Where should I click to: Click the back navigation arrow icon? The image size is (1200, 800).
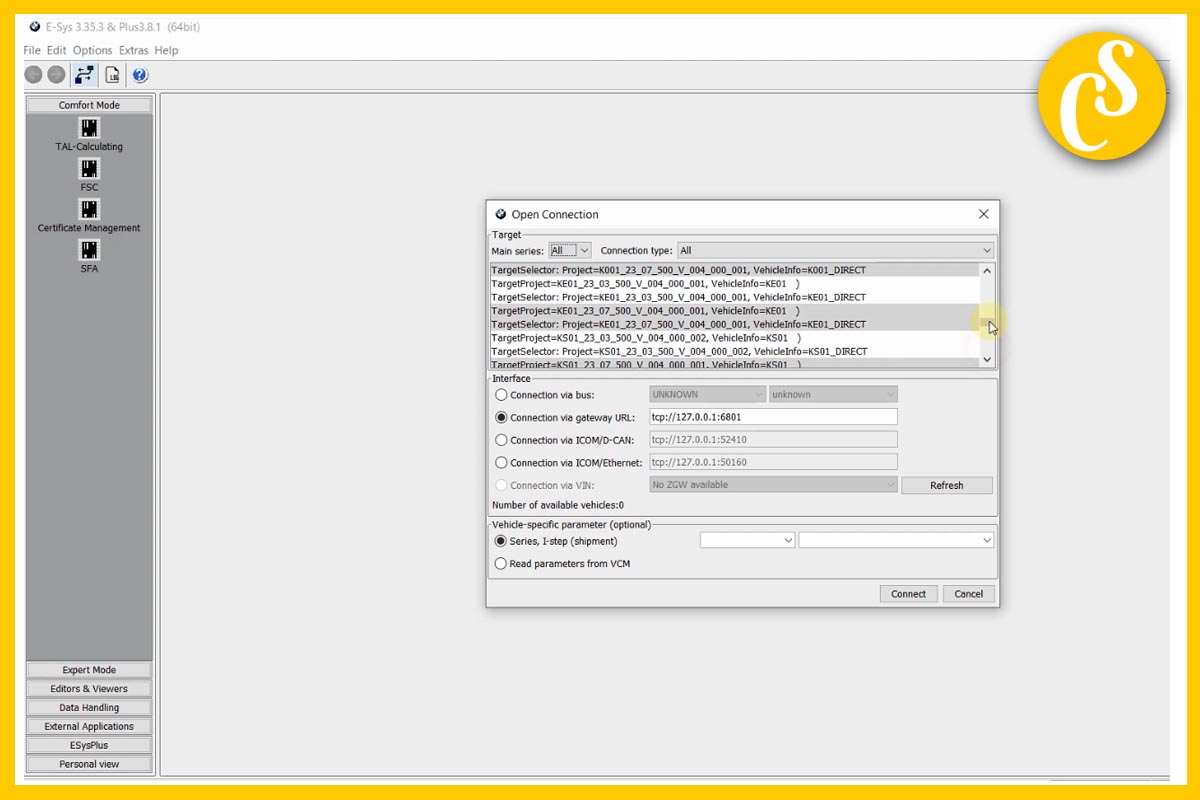coord(33,74)
